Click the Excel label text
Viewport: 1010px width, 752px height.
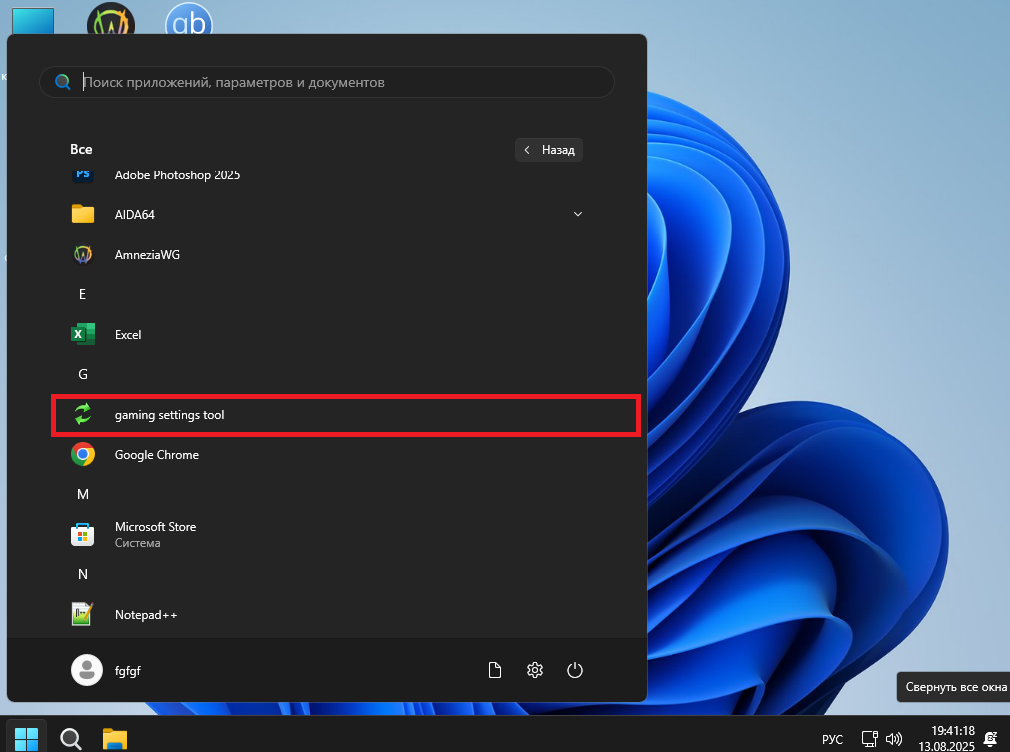pos(128,334)
